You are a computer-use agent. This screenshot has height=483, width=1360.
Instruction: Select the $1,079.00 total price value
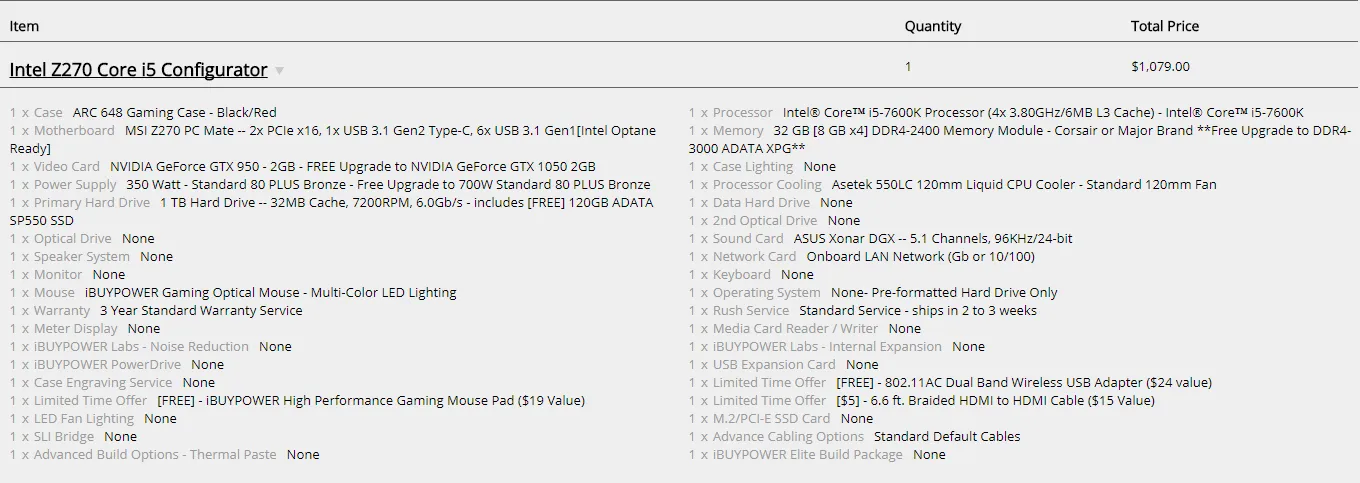click(1160, 67)
